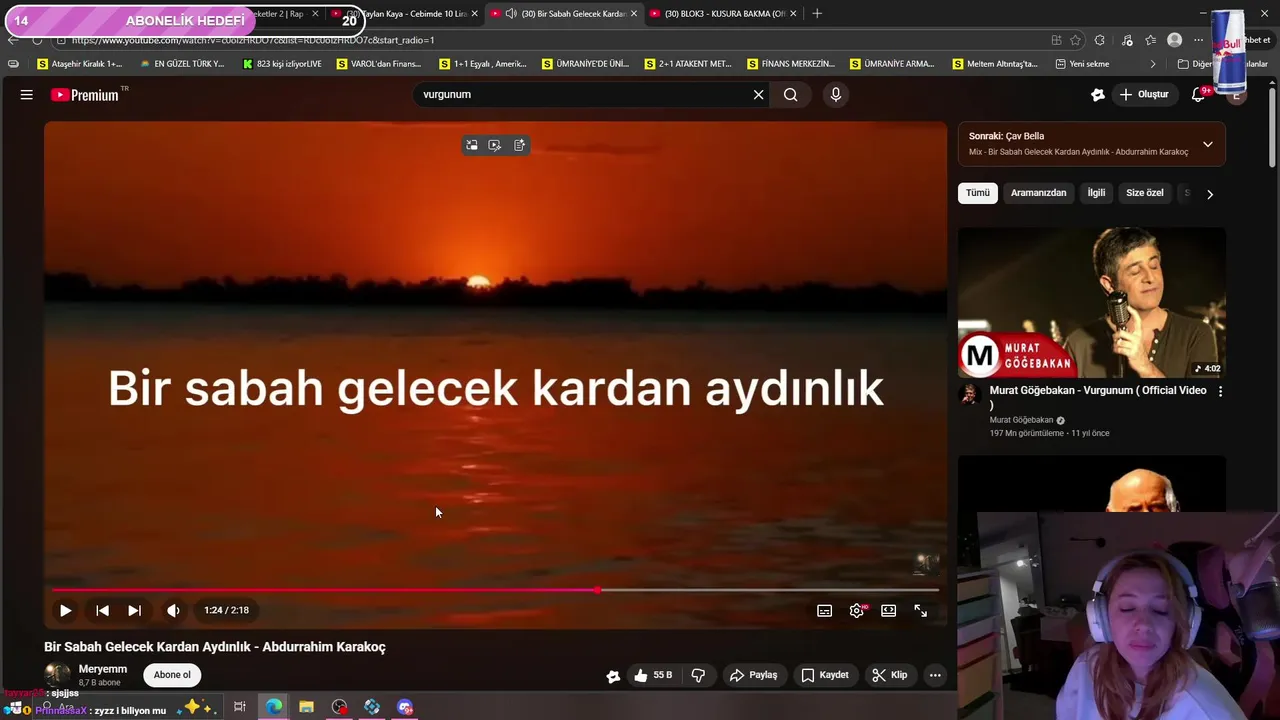Click the third video overlay icon
Screen dimensions: 1280x720
[x=519, y=145]
